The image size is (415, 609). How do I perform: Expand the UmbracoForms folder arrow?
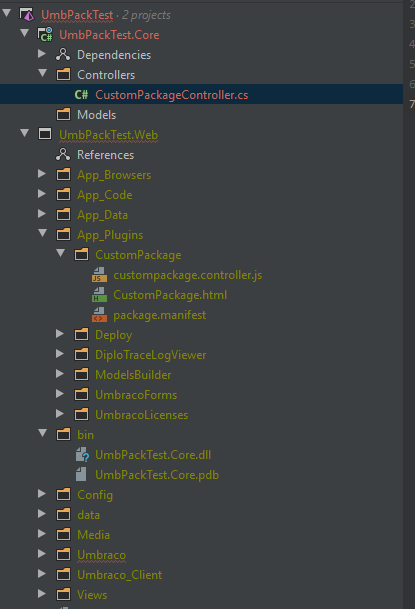60,393
